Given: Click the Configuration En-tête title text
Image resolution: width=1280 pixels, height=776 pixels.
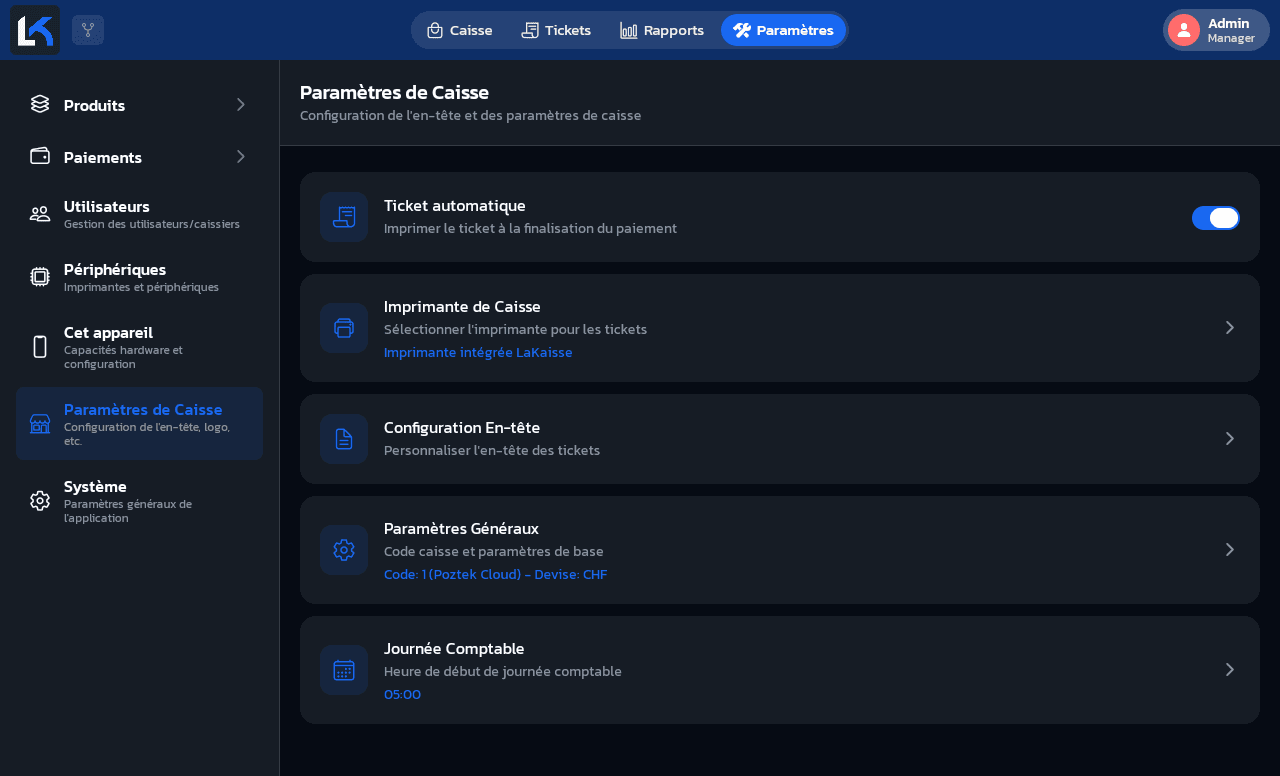Looking at the screenshot, I should [462, 427].
